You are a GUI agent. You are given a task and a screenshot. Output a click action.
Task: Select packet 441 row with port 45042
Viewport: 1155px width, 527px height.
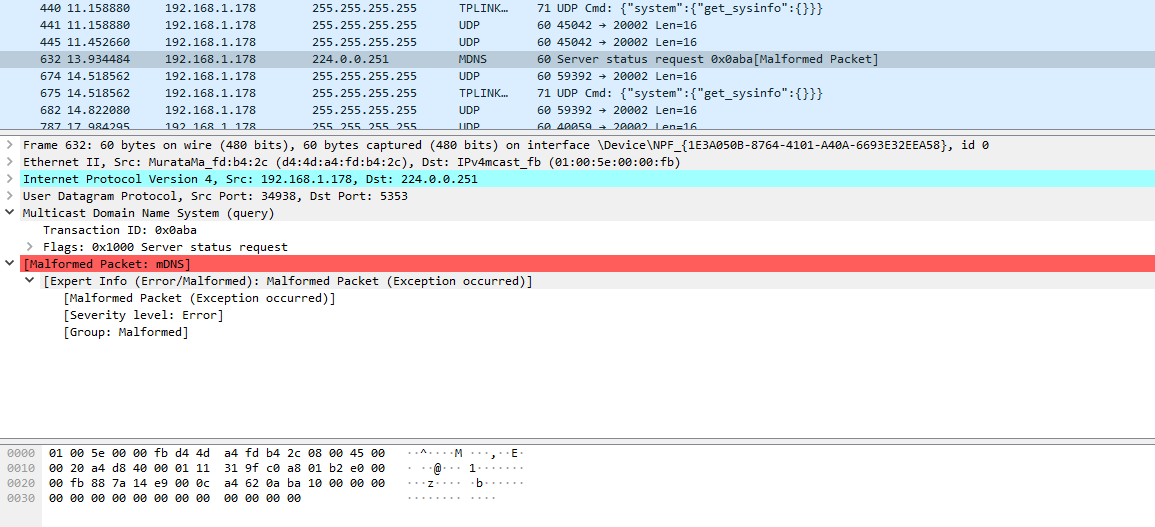[578, 26]
